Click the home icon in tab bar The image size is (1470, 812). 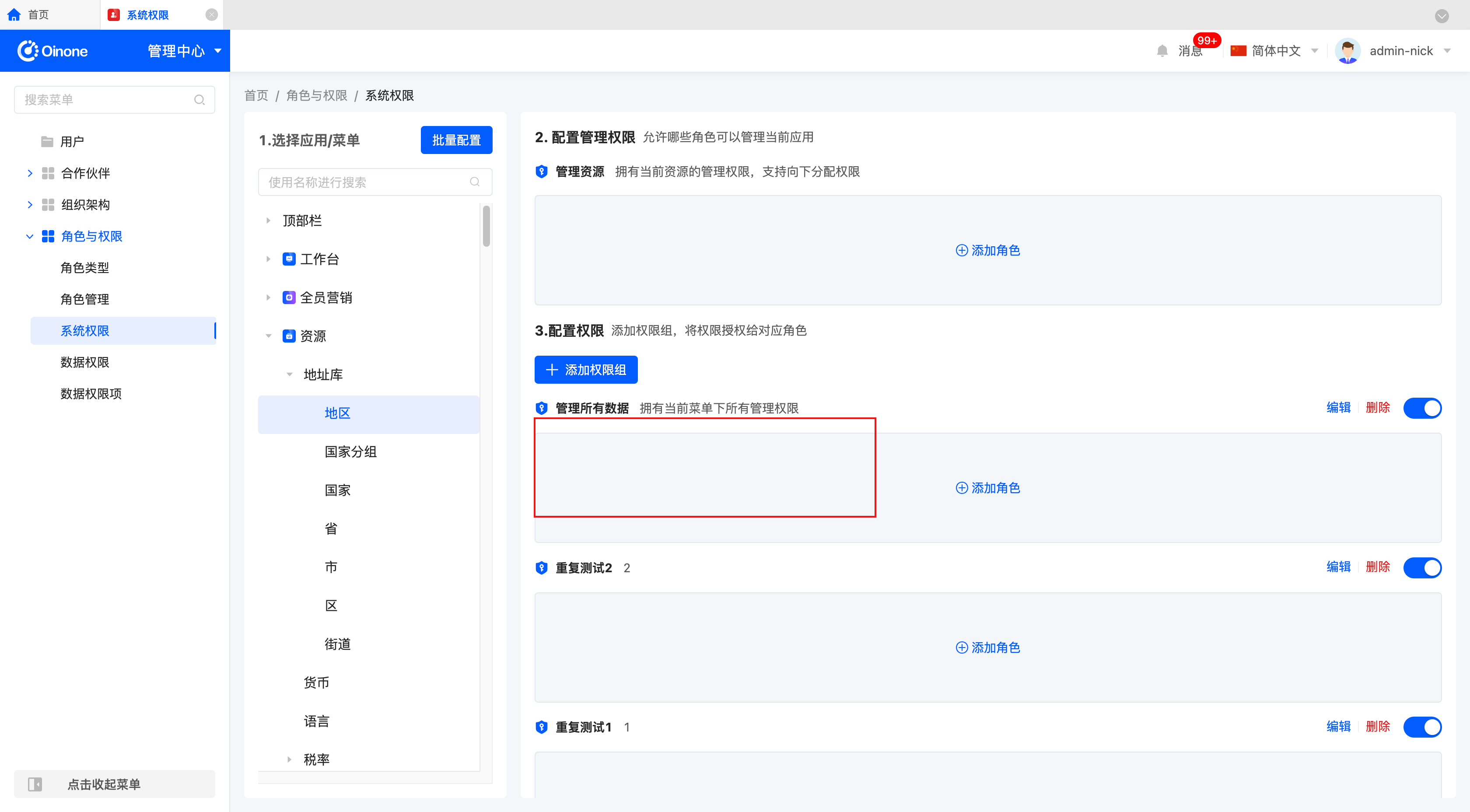tap(14, 15)
